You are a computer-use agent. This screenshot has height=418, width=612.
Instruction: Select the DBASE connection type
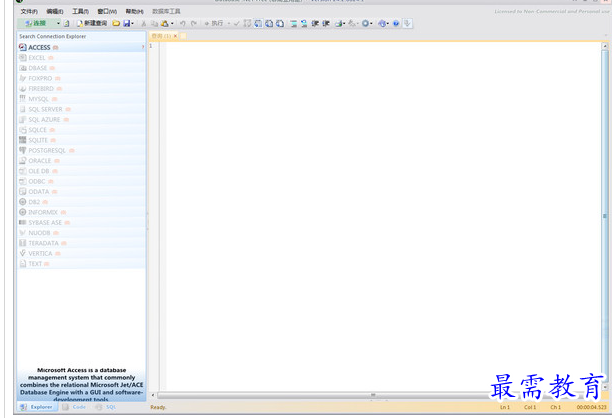coord(81,68)
